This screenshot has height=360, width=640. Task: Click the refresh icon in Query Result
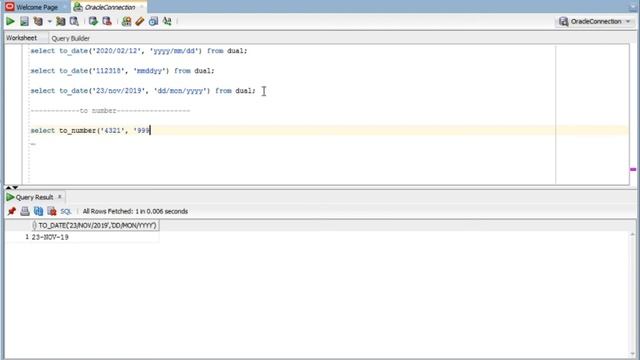pos(38,211)
